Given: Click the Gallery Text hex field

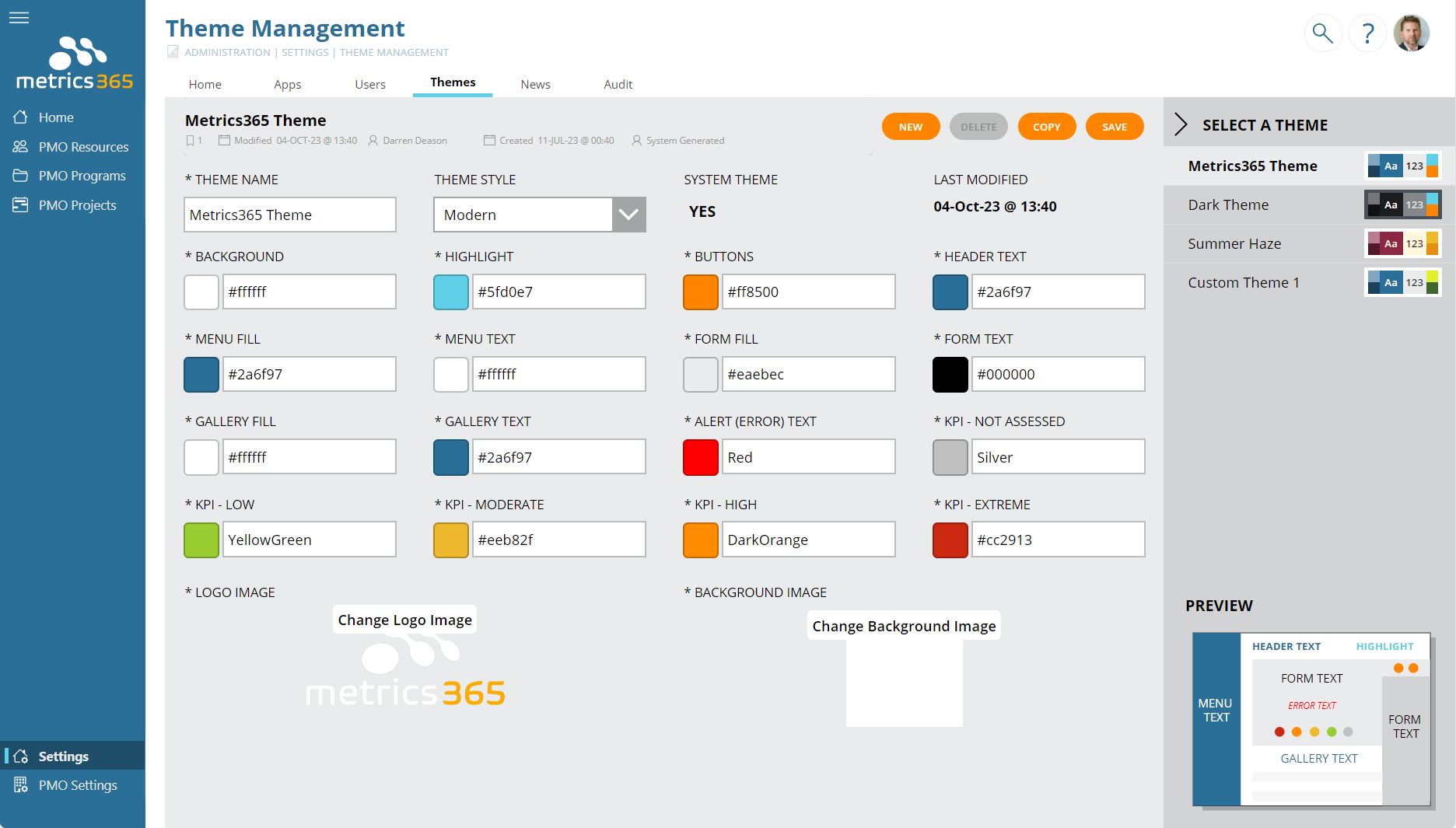Looking at the screenshot, I should [559, 457].
